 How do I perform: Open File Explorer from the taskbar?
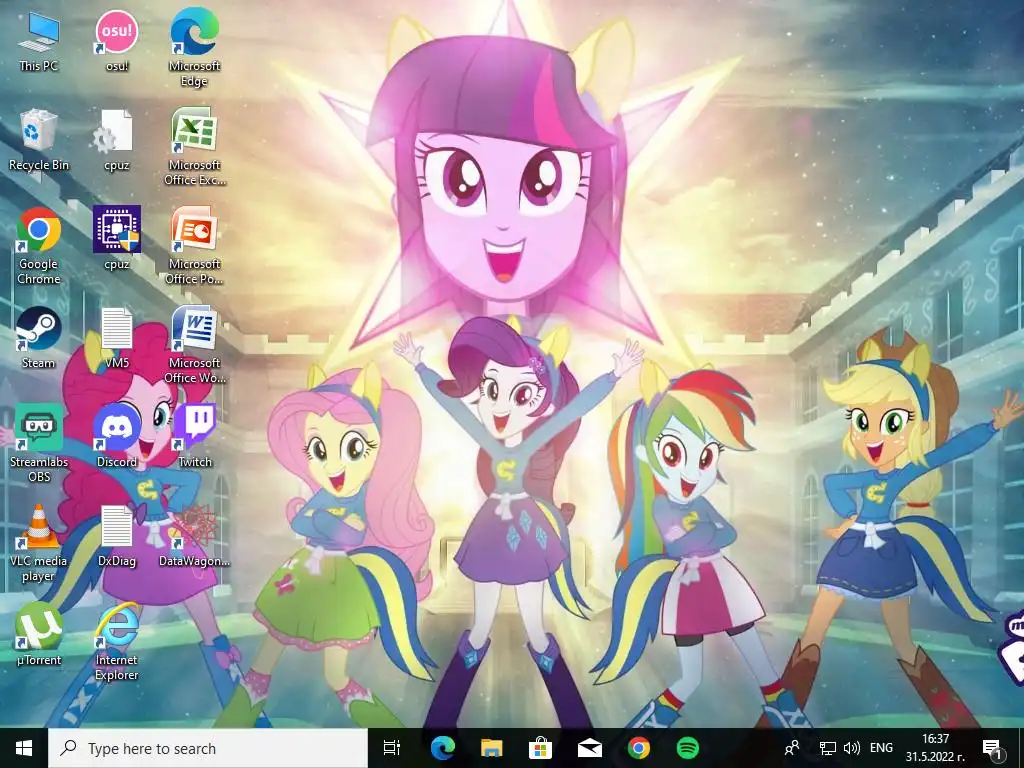click(492, 748)
